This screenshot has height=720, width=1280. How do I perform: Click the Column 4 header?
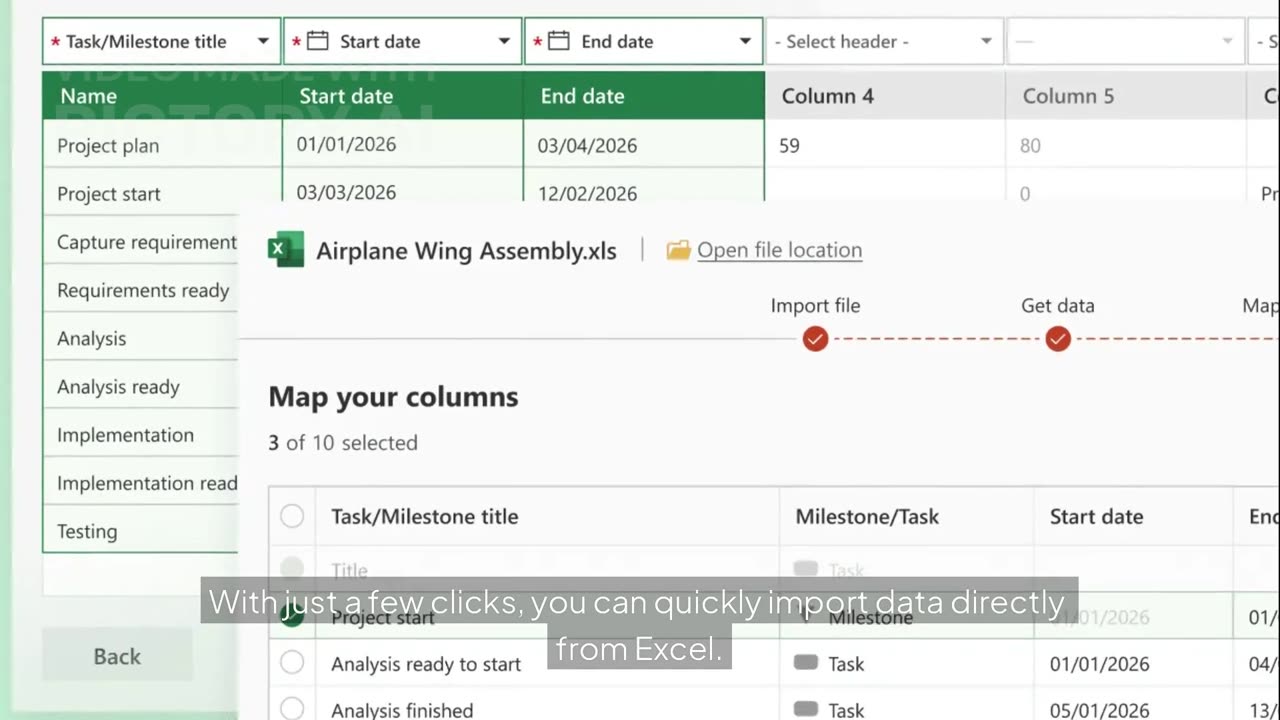coord(885,96)
